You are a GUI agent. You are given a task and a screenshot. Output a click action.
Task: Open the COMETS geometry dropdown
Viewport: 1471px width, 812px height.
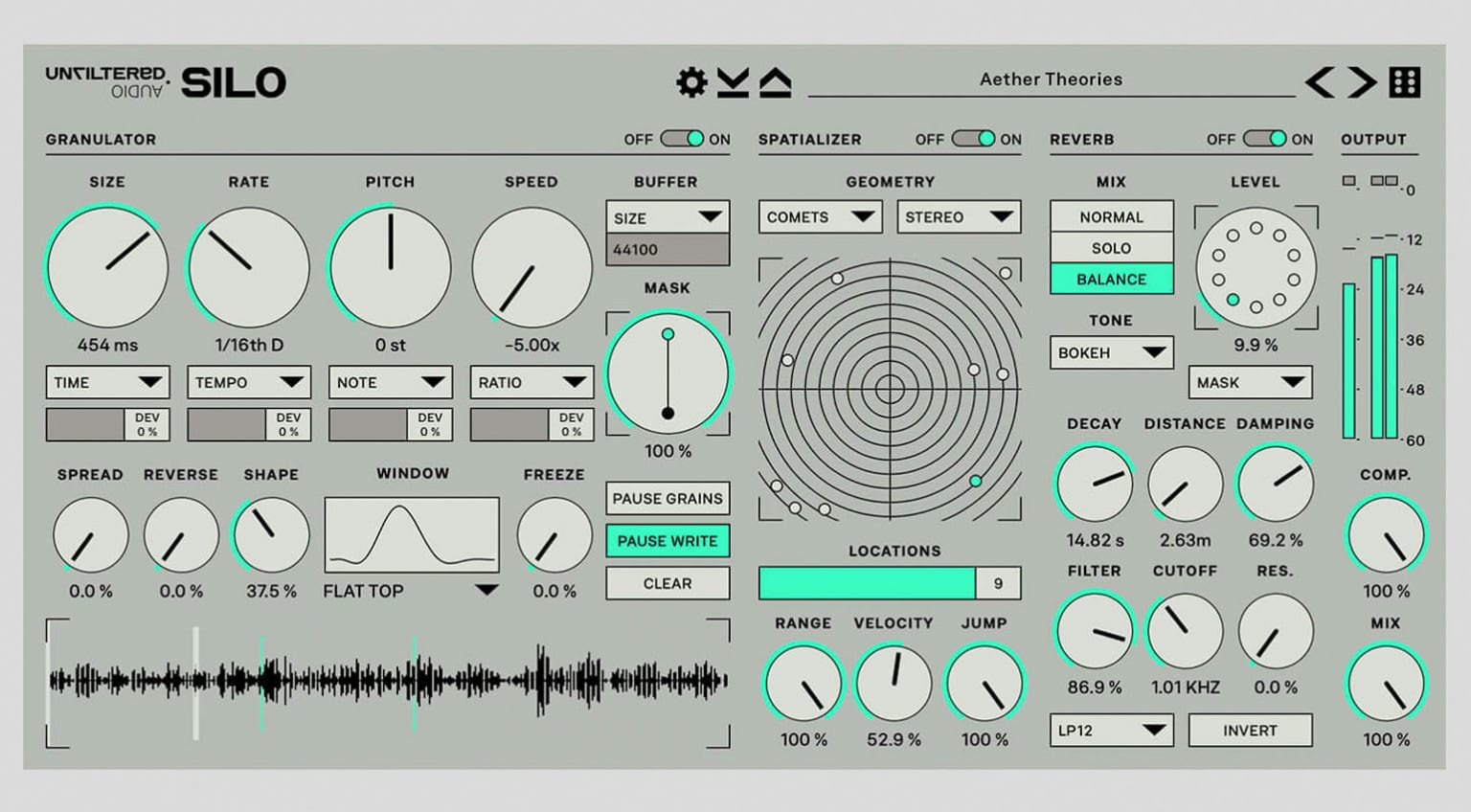(x=821, y=217)
